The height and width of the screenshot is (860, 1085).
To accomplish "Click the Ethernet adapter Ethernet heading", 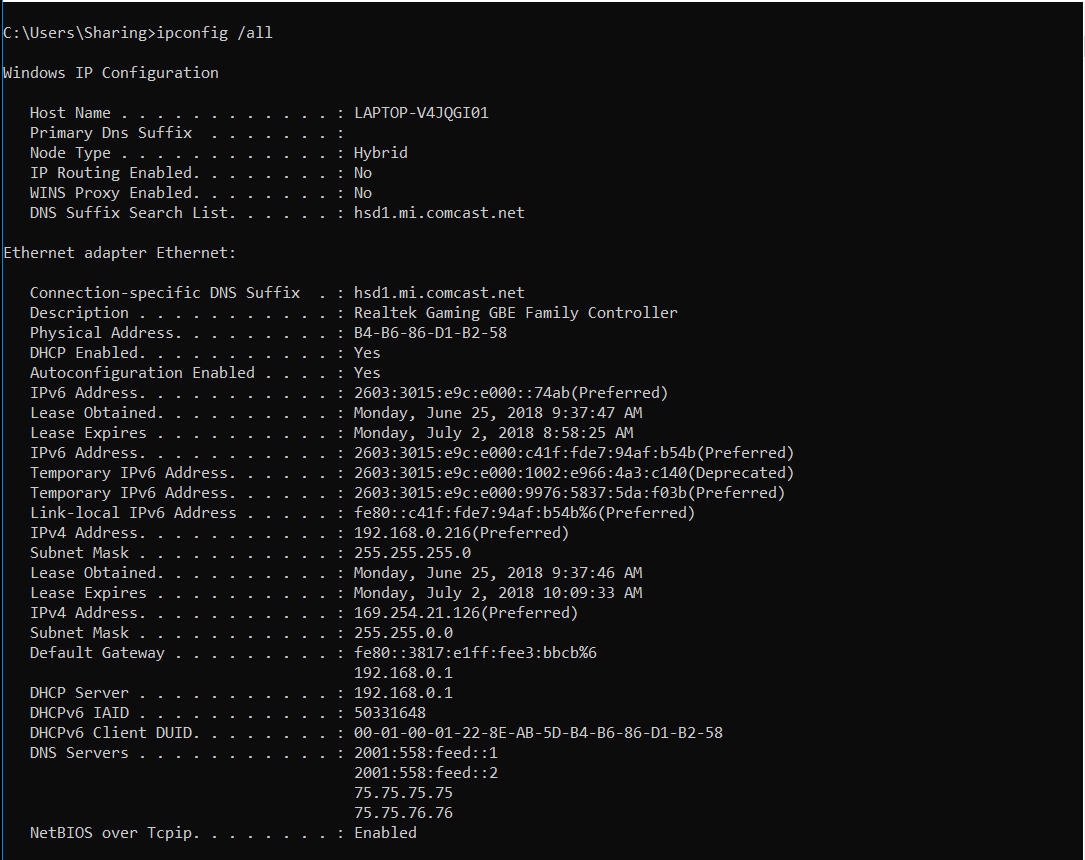I will point(120,253).
